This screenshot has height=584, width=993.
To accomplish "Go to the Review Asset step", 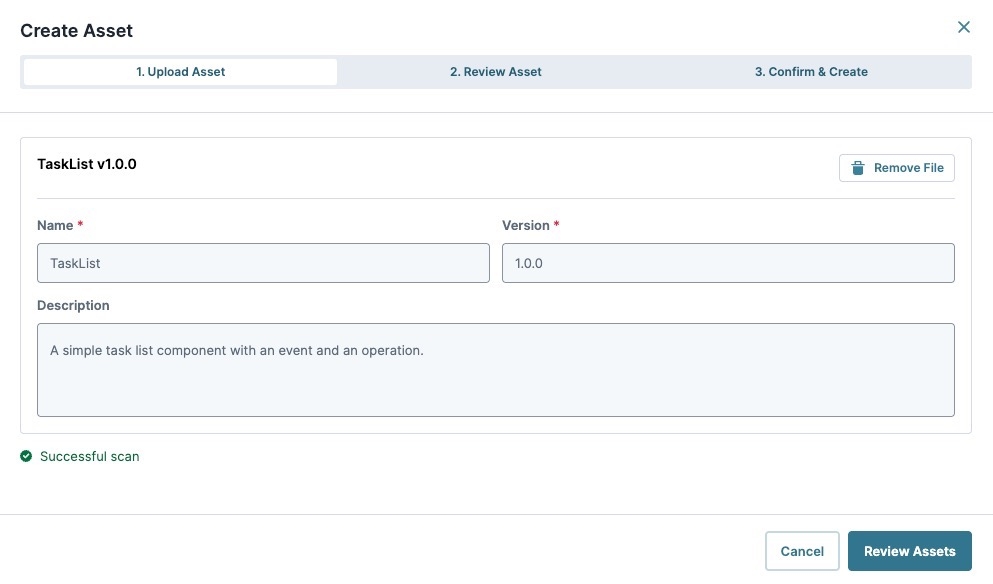I will click(x=495, y=72).
